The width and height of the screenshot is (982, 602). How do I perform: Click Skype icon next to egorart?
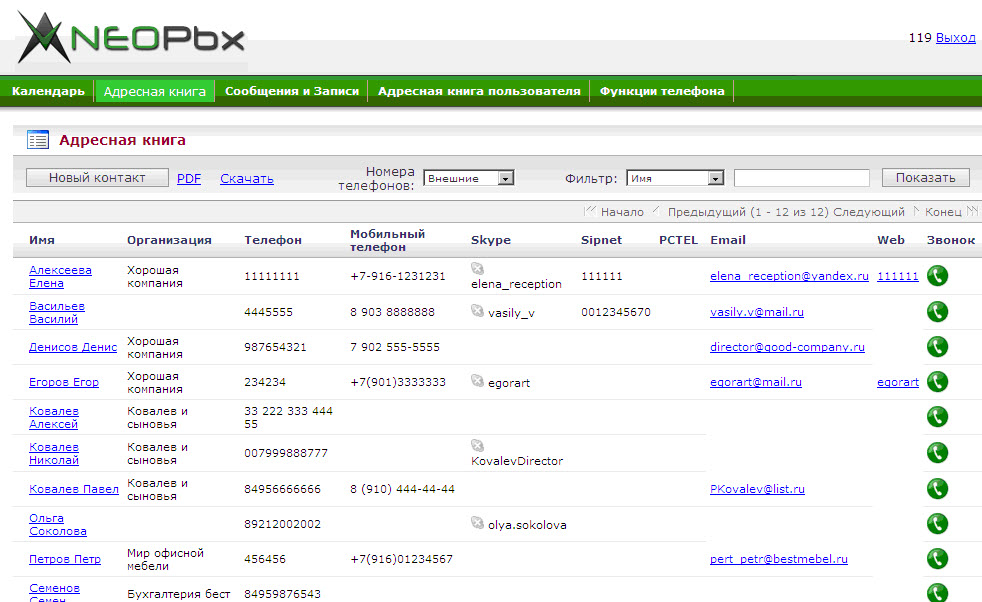pyautogui.click(x=477, y=381)
